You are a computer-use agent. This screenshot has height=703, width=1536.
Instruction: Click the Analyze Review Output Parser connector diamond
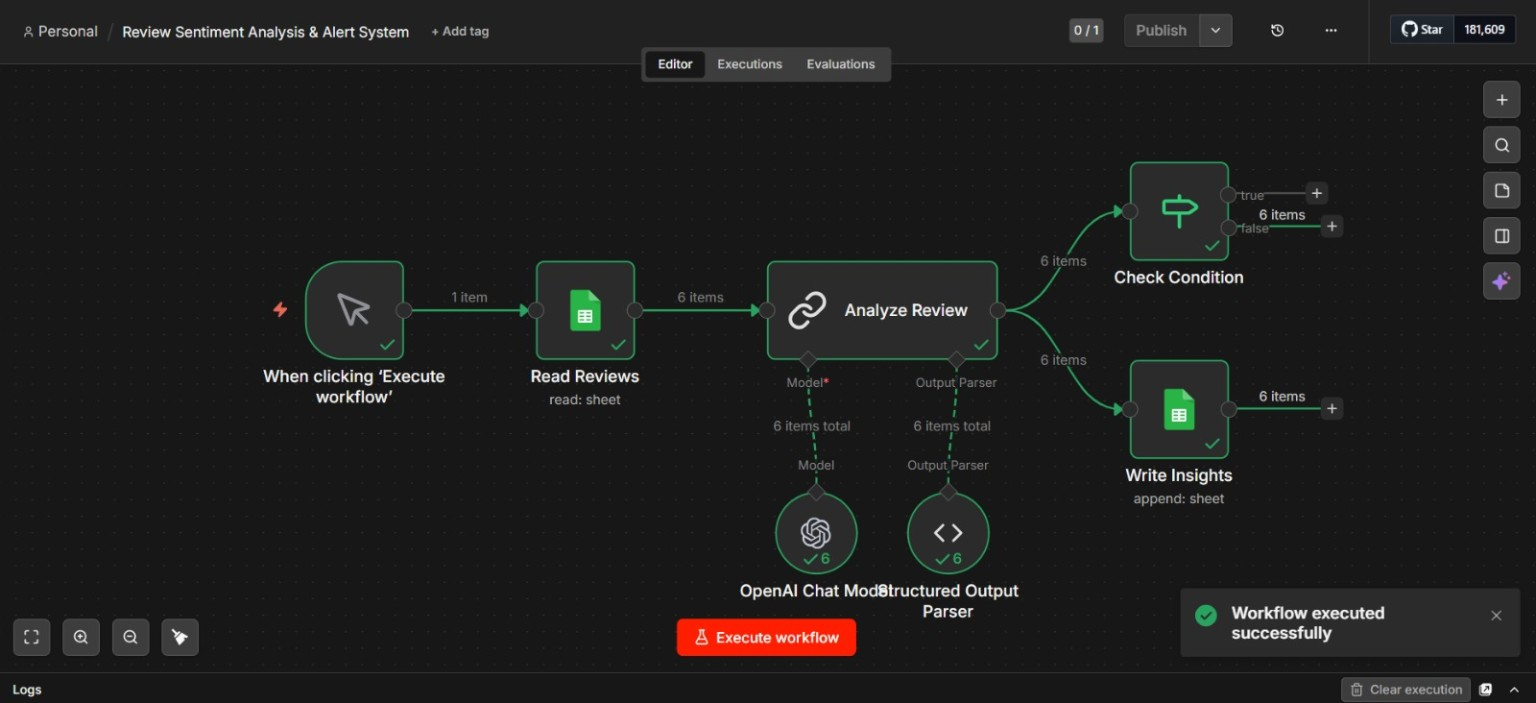[956, 359]
